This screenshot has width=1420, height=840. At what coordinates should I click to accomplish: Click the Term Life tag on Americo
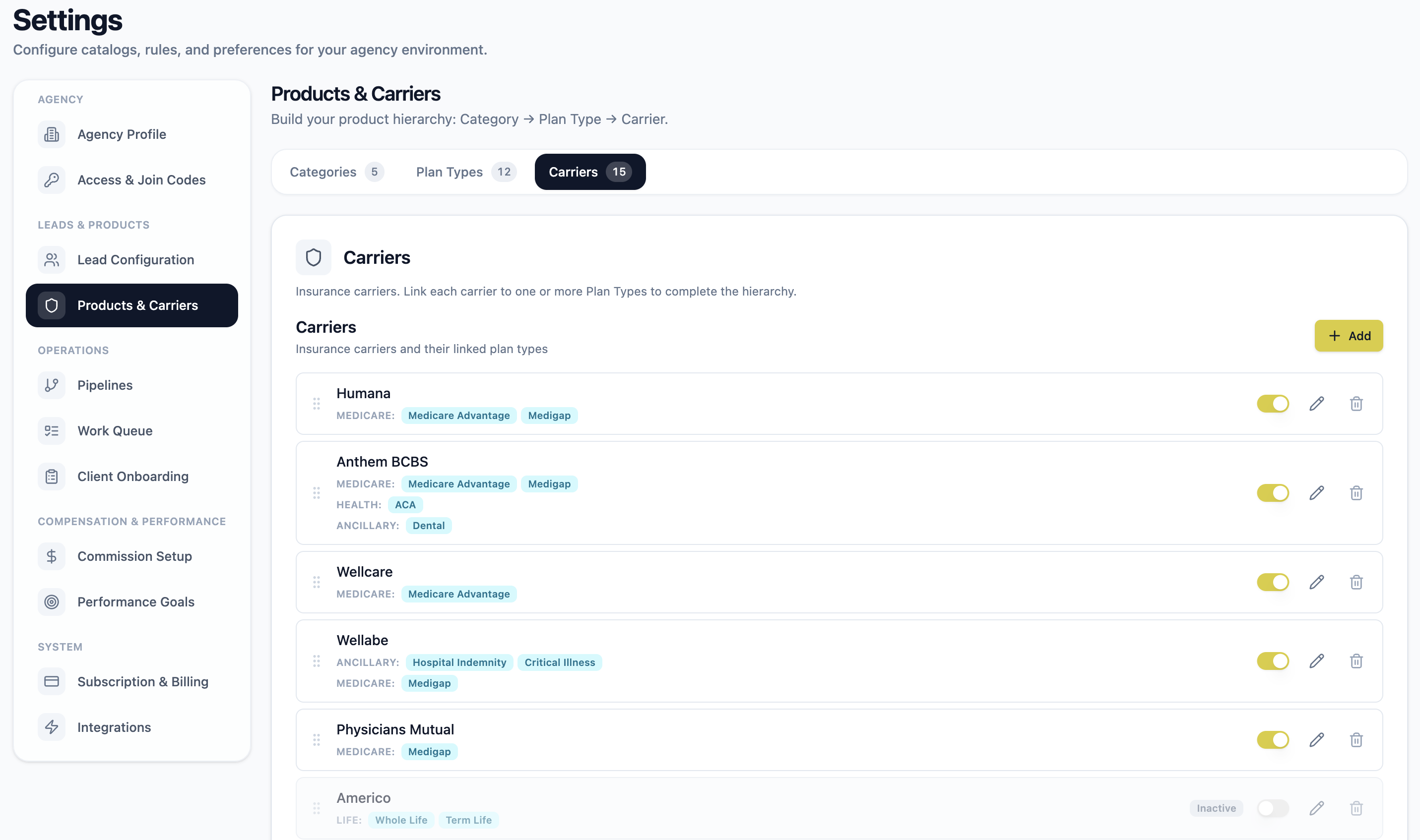coord(469,820)
